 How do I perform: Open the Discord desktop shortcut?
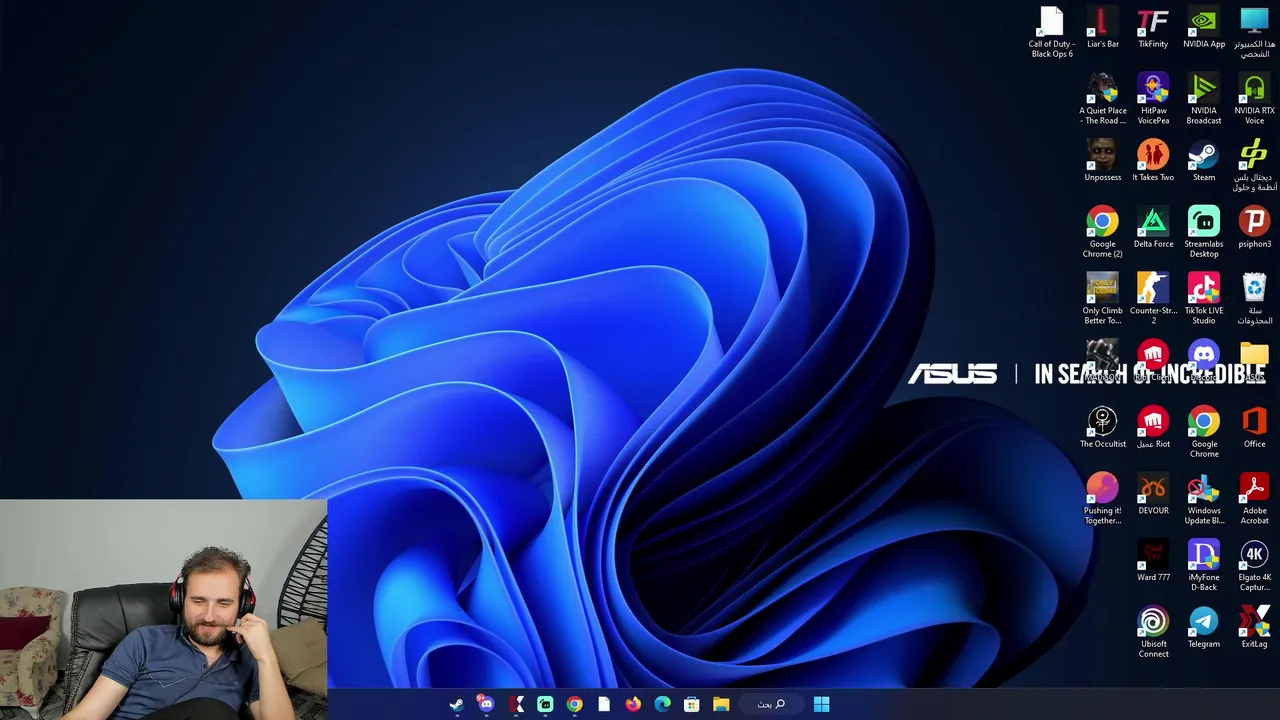(1204, 361)
